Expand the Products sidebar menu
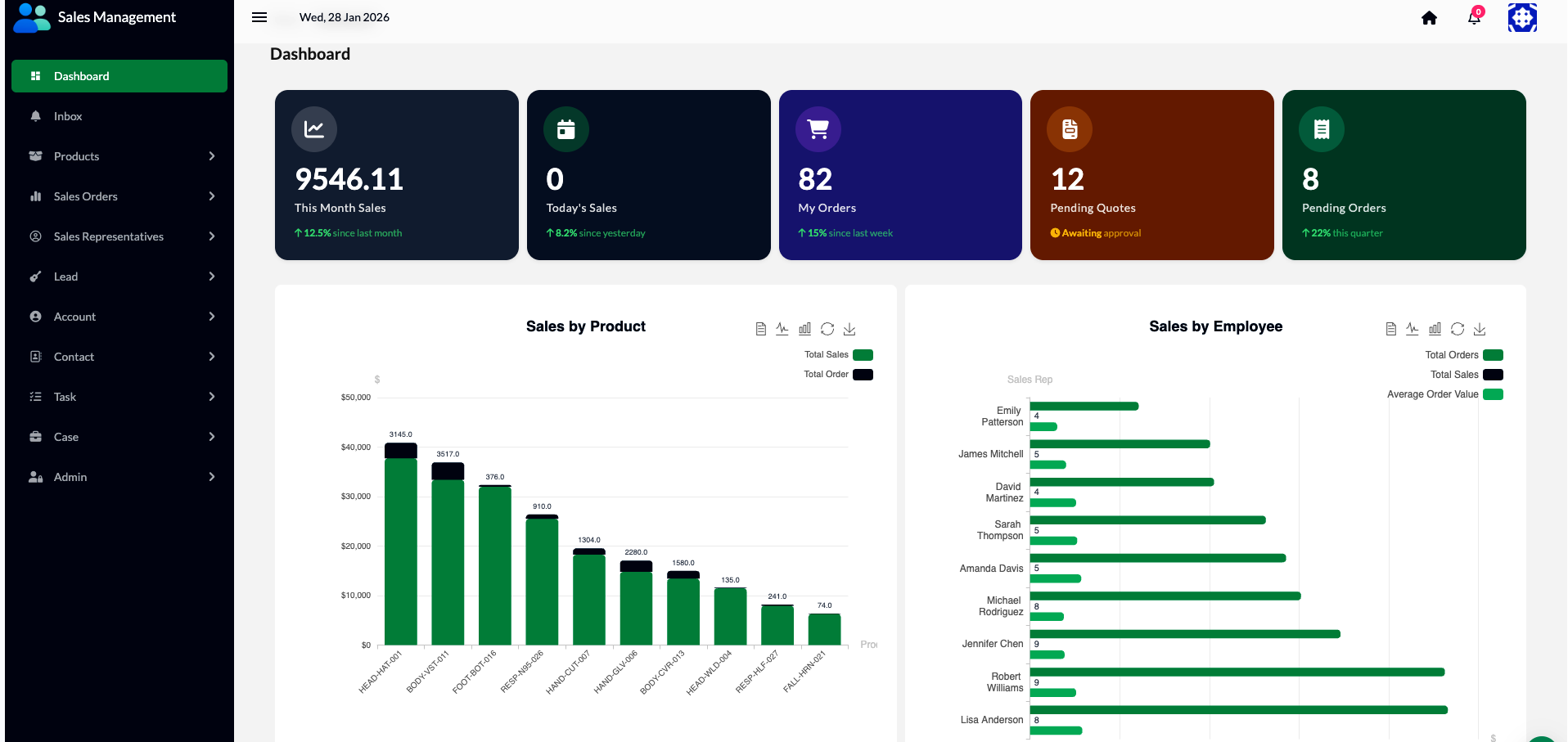Screen dimensions: 1568x742 click(119, 156)
